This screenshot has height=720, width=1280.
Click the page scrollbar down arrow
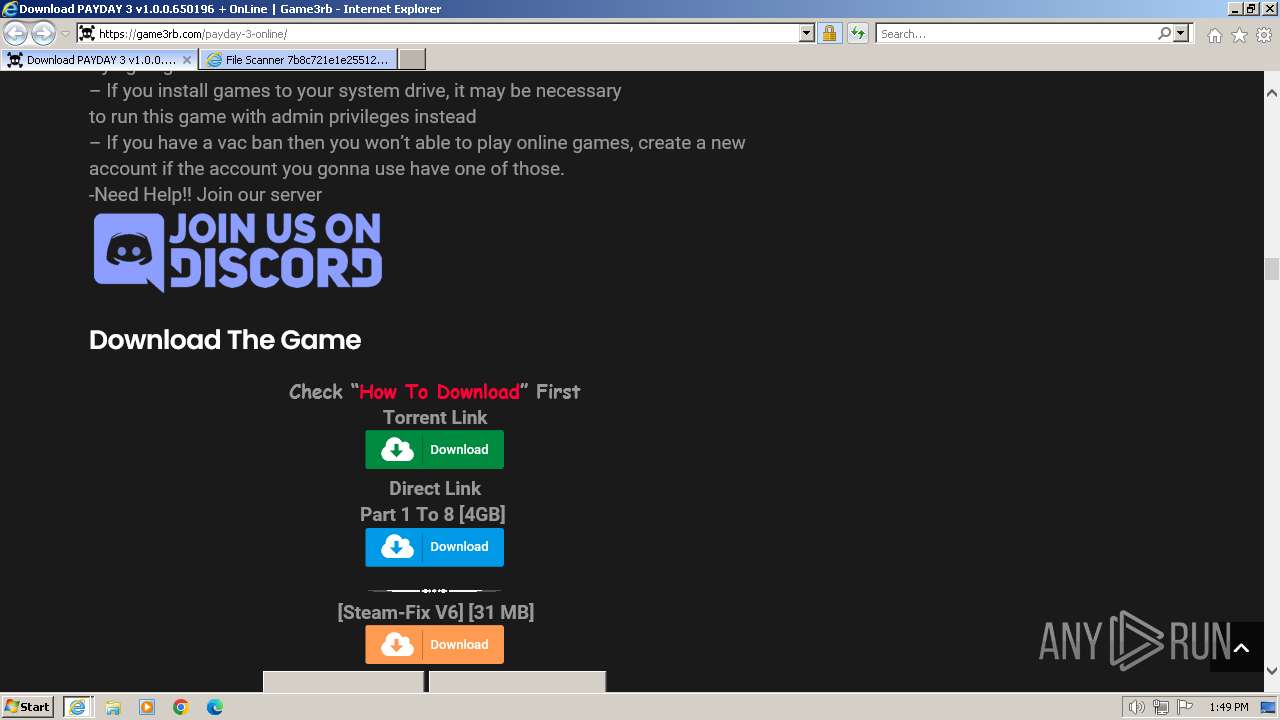1272,671
